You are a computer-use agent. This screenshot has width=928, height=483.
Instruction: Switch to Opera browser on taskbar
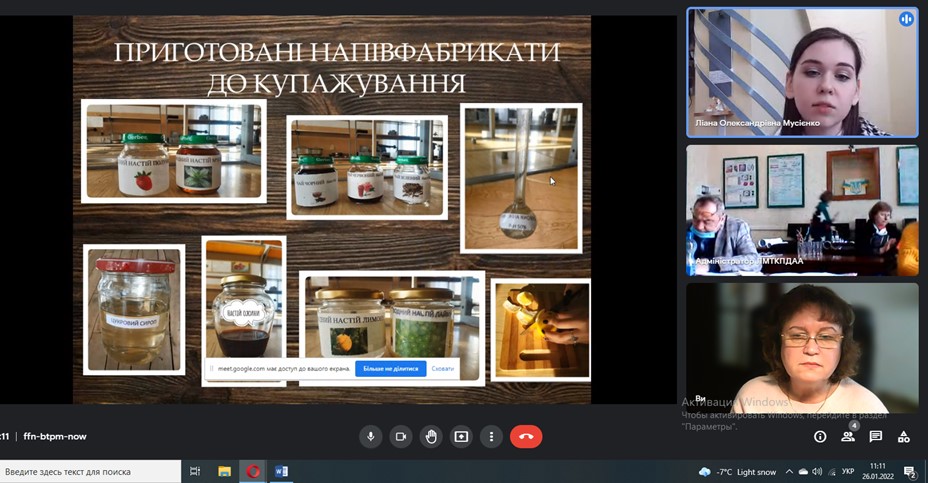(253, 472)
